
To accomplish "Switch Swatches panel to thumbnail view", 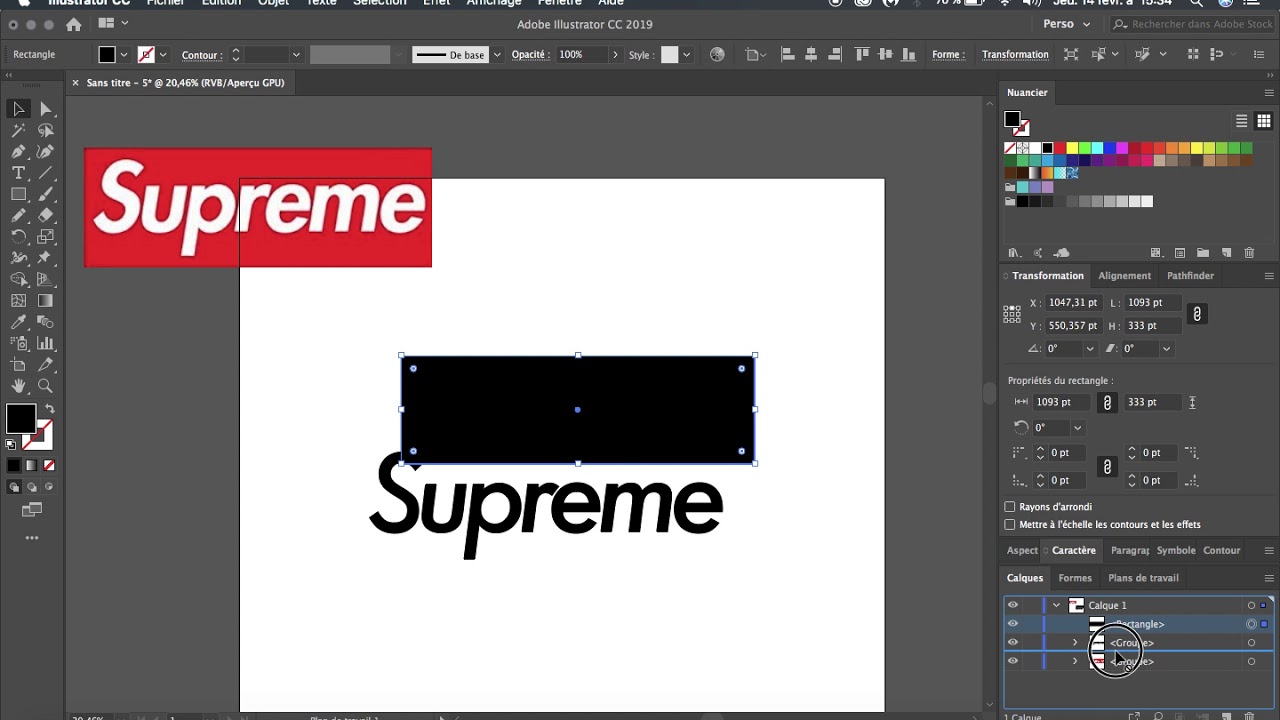I will pos(1263,121).
